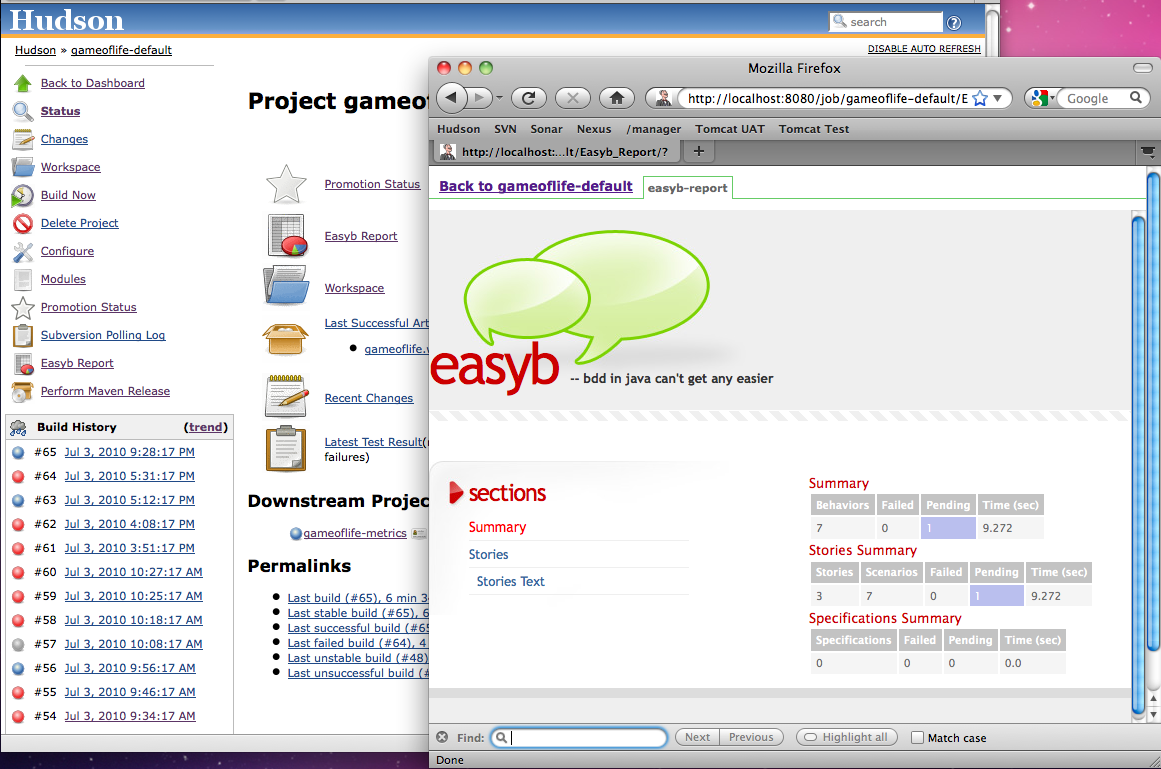Click the Find text input field
This screenshot has height=769, width=1161.
579,737
